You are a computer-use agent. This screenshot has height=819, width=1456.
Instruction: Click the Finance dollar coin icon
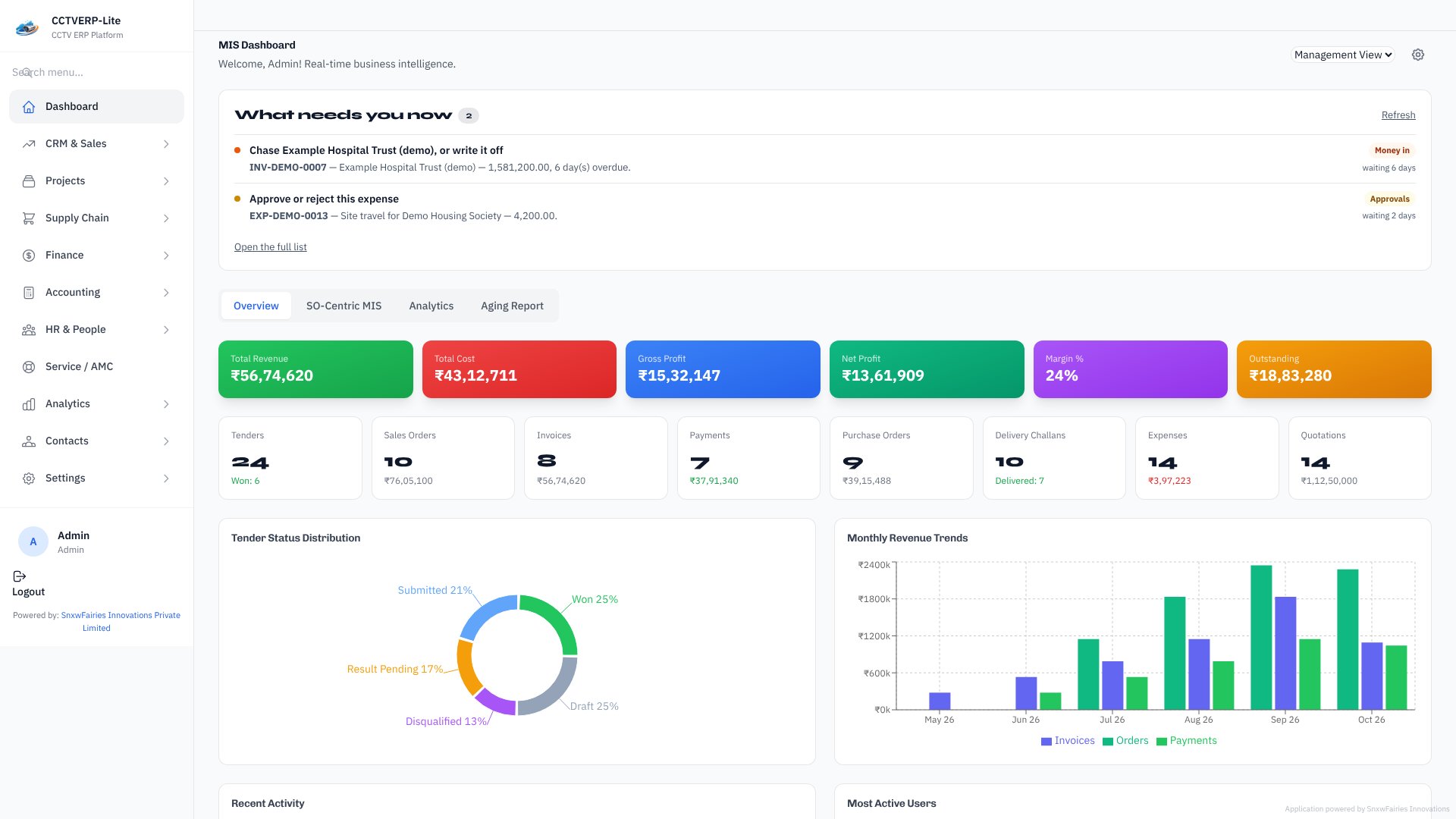29,256
